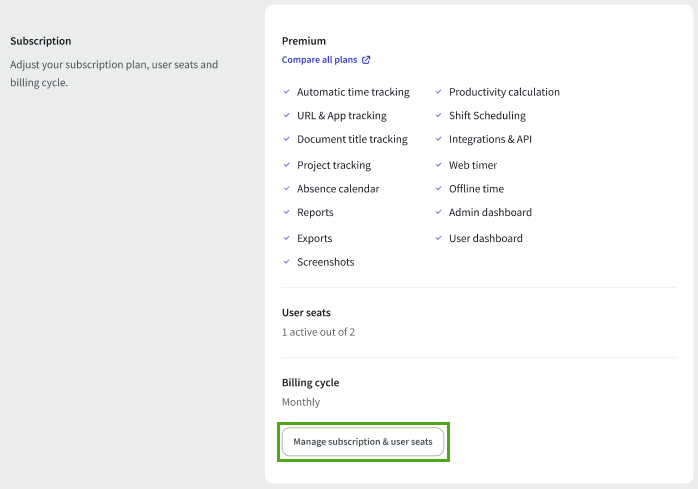Click the checkmark next to Automatic time tracking

[x=287, y=92]
